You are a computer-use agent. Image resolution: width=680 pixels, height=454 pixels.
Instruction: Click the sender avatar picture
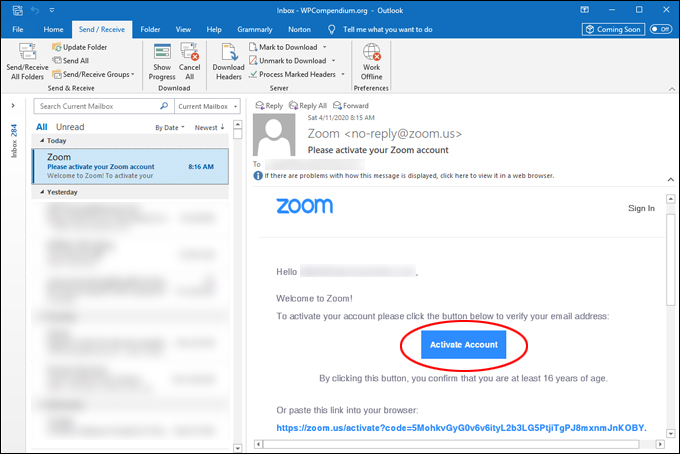274,135
